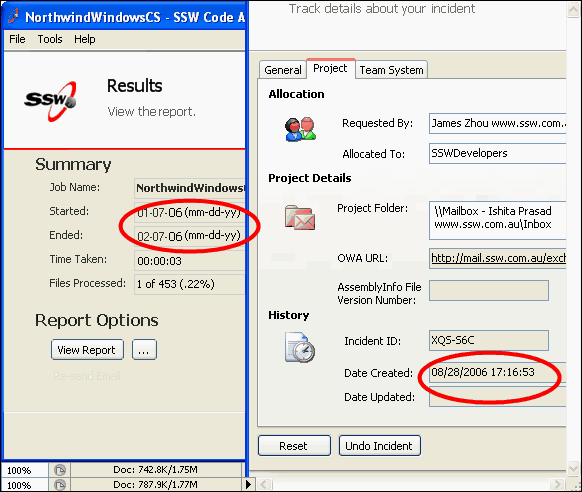Click the Allocated To field
The image size is (582, 492).
coord(497,153)
